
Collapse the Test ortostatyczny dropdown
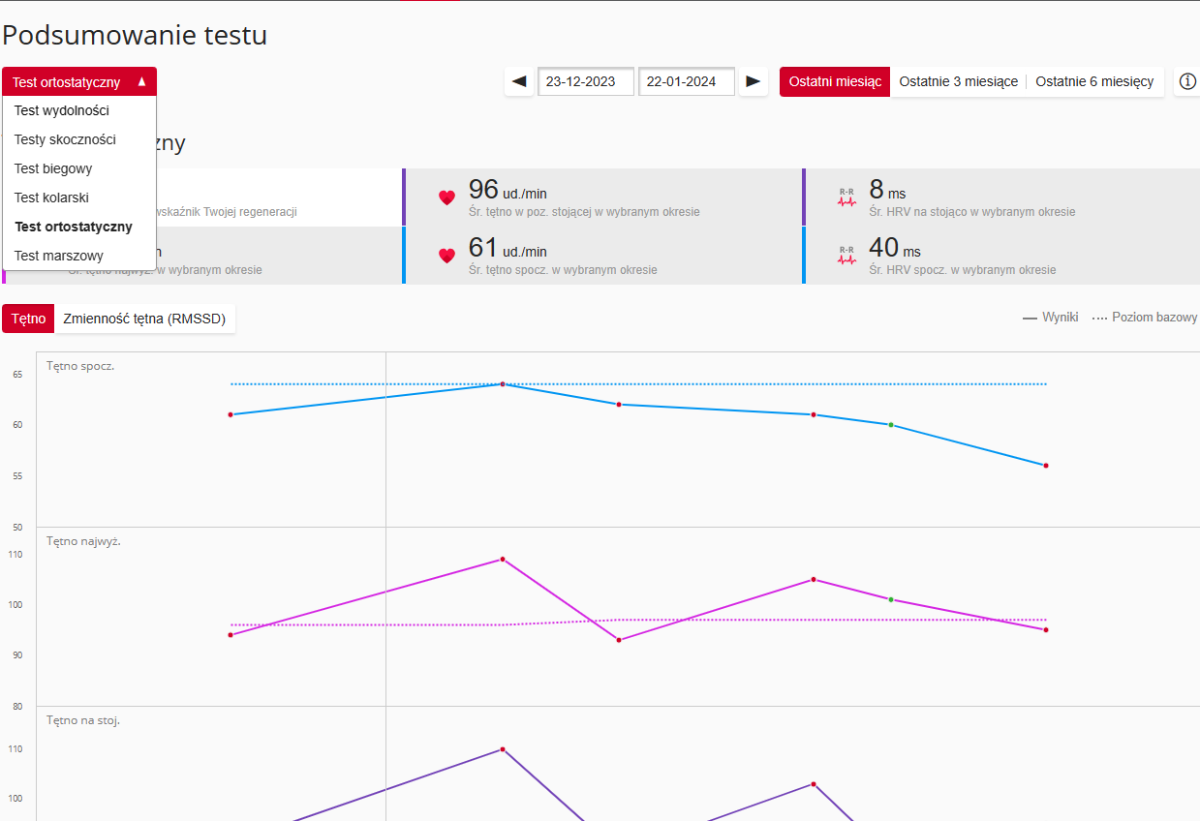(x=79, y=82)
